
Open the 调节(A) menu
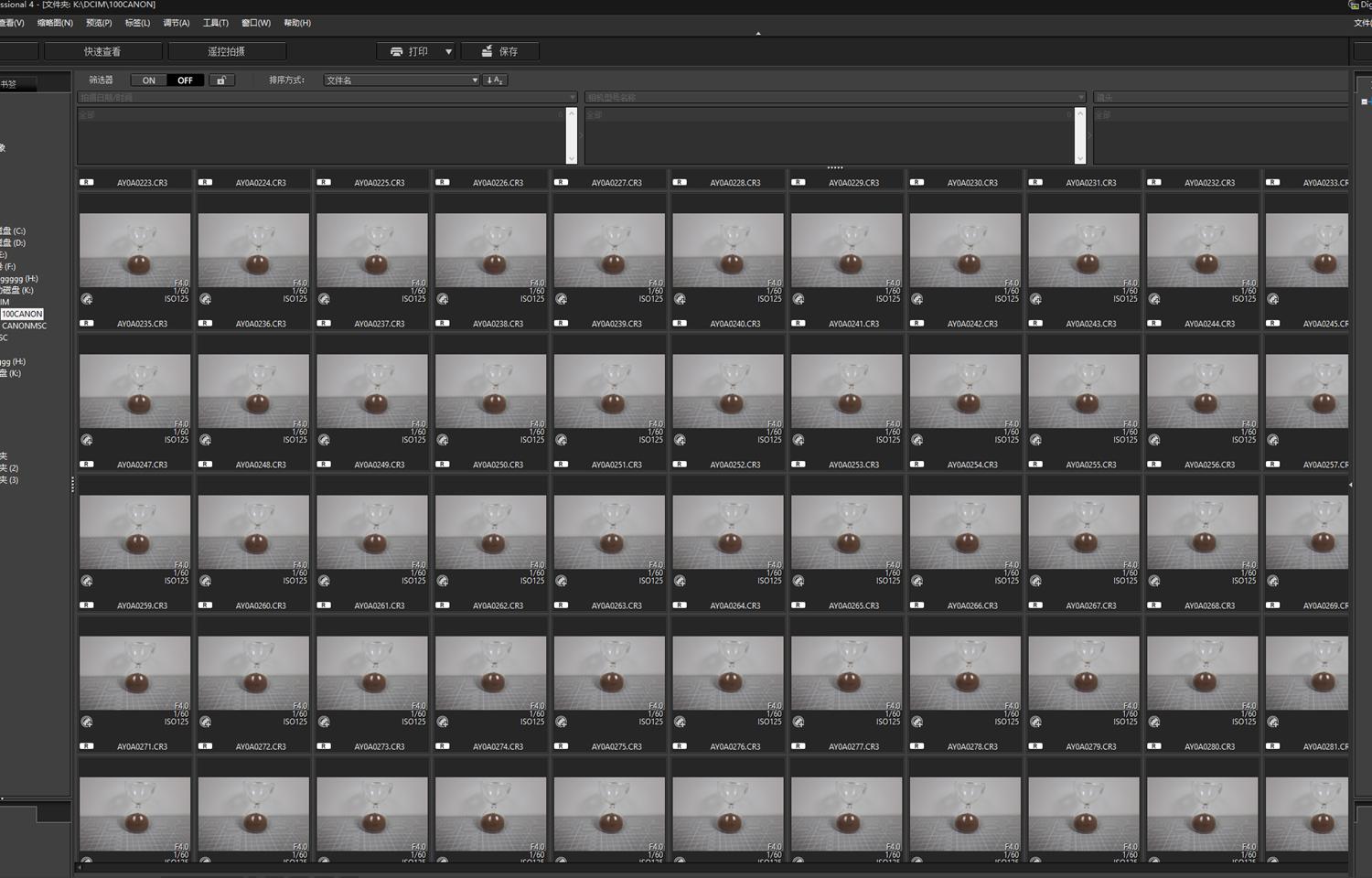[x=176, y=23]
